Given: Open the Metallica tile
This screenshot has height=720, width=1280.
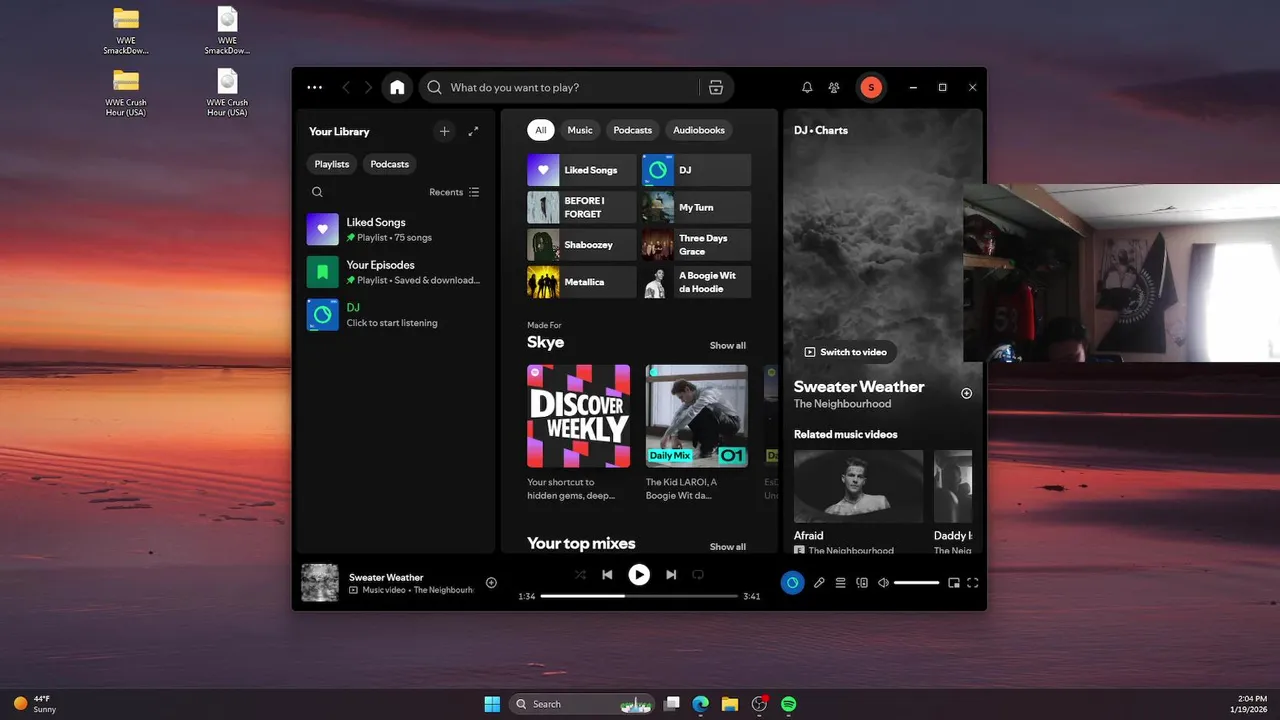Looking at the screenshot, I should (x=582, y=282).
